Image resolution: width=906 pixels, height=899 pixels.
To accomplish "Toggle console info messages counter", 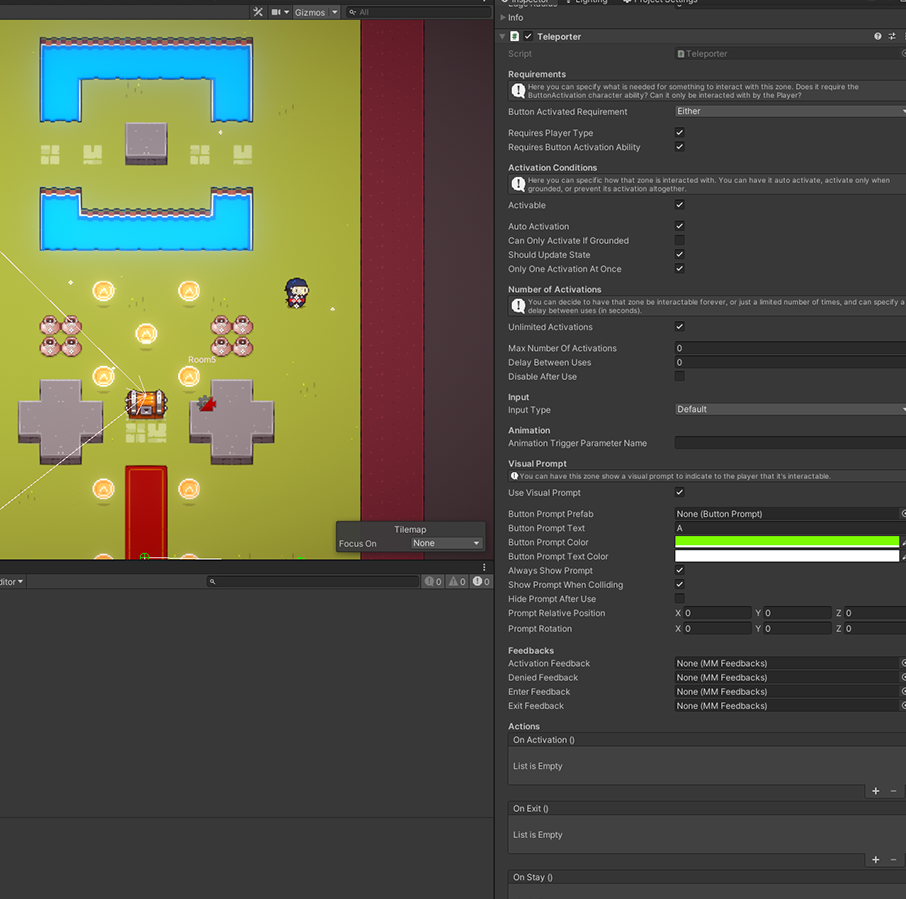I will tap(433, 582).
